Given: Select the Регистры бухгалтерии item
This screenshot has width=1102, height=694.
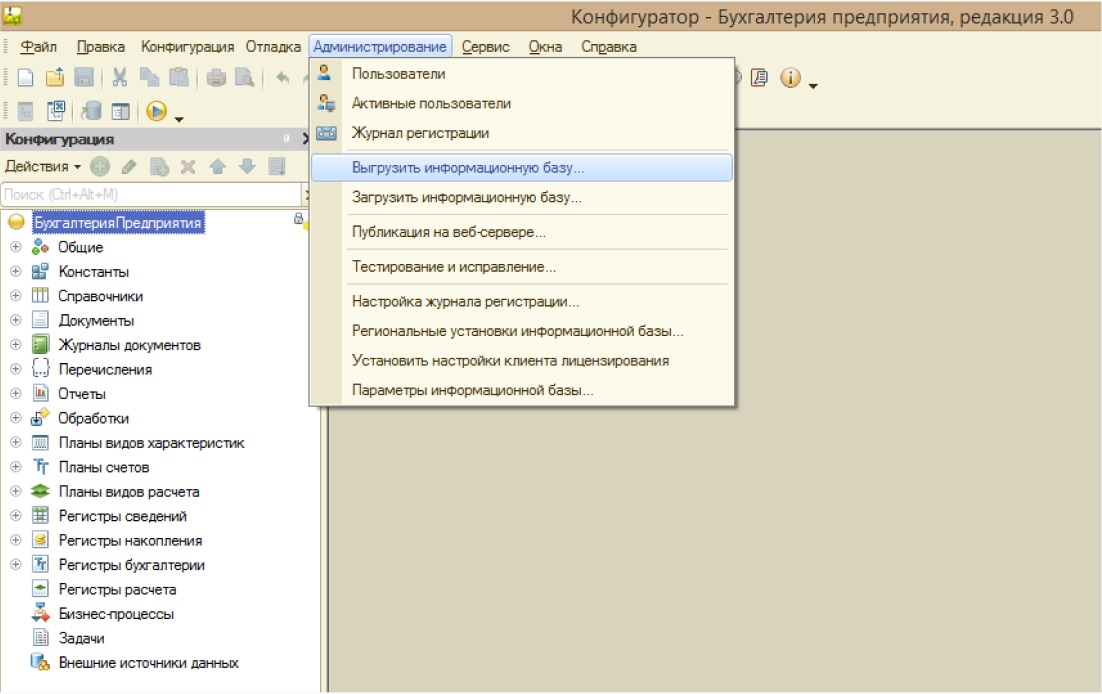Looking at the screenshot, I should tap(132, 565).
